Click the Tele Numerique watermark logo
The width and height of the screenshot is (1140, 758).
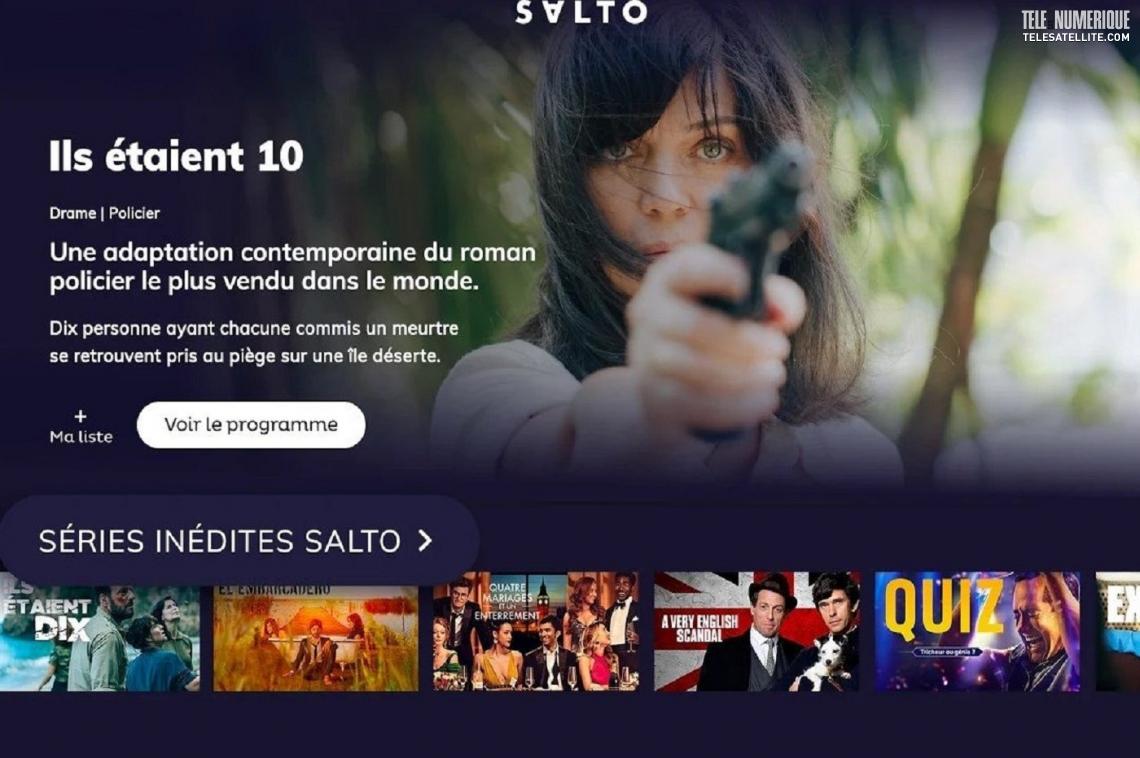(1075, 20)
